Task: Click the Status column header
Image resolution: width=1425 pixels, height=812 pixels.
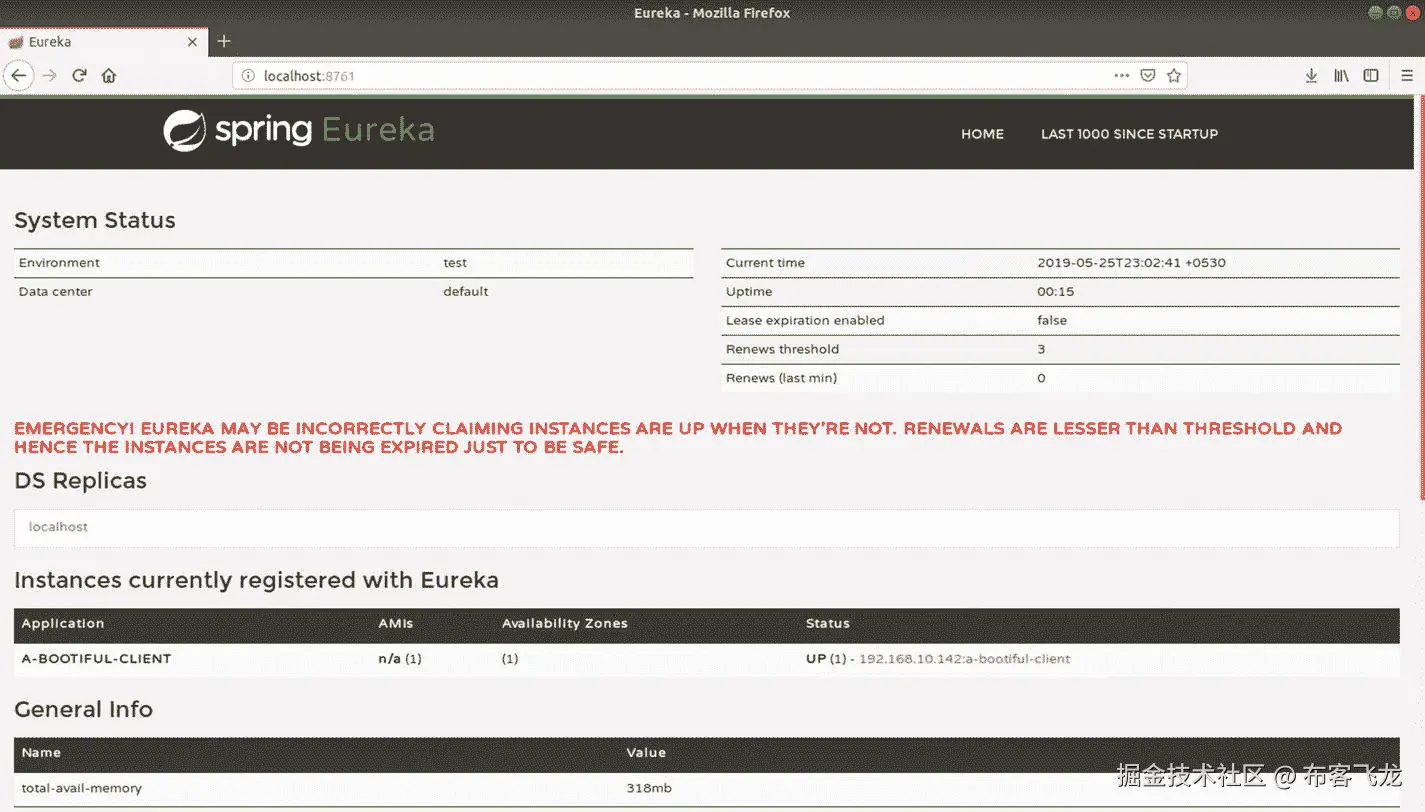Action: [x=828, y=623]
